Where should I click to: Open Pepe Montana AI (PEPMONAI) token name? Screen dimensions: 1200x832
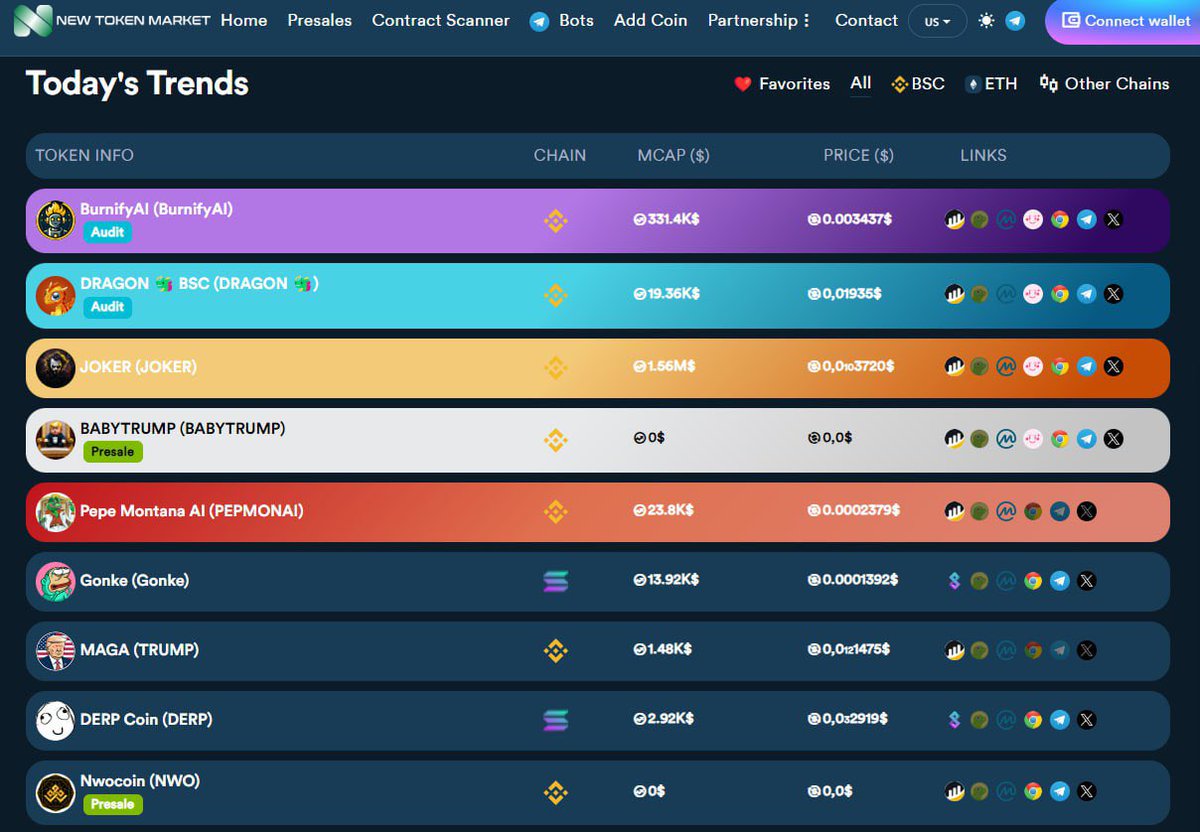point(192,511)
